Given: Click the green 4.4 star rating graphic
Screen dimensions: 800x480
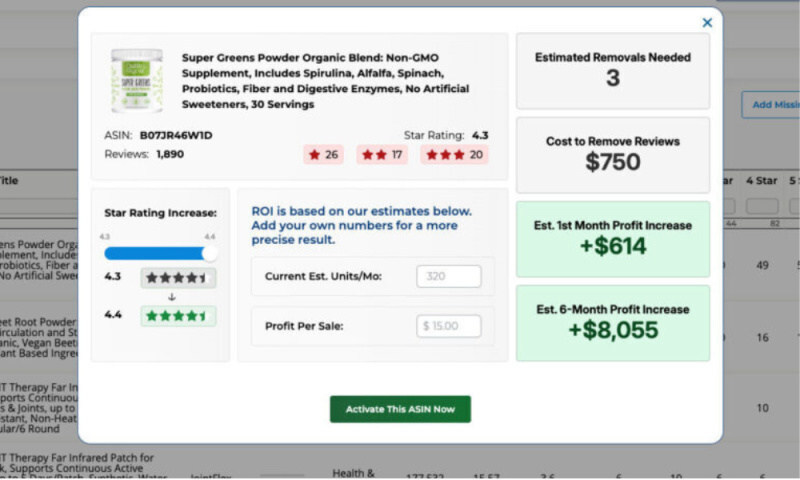Looking at the screenshot, I should (x=178, y=316).
